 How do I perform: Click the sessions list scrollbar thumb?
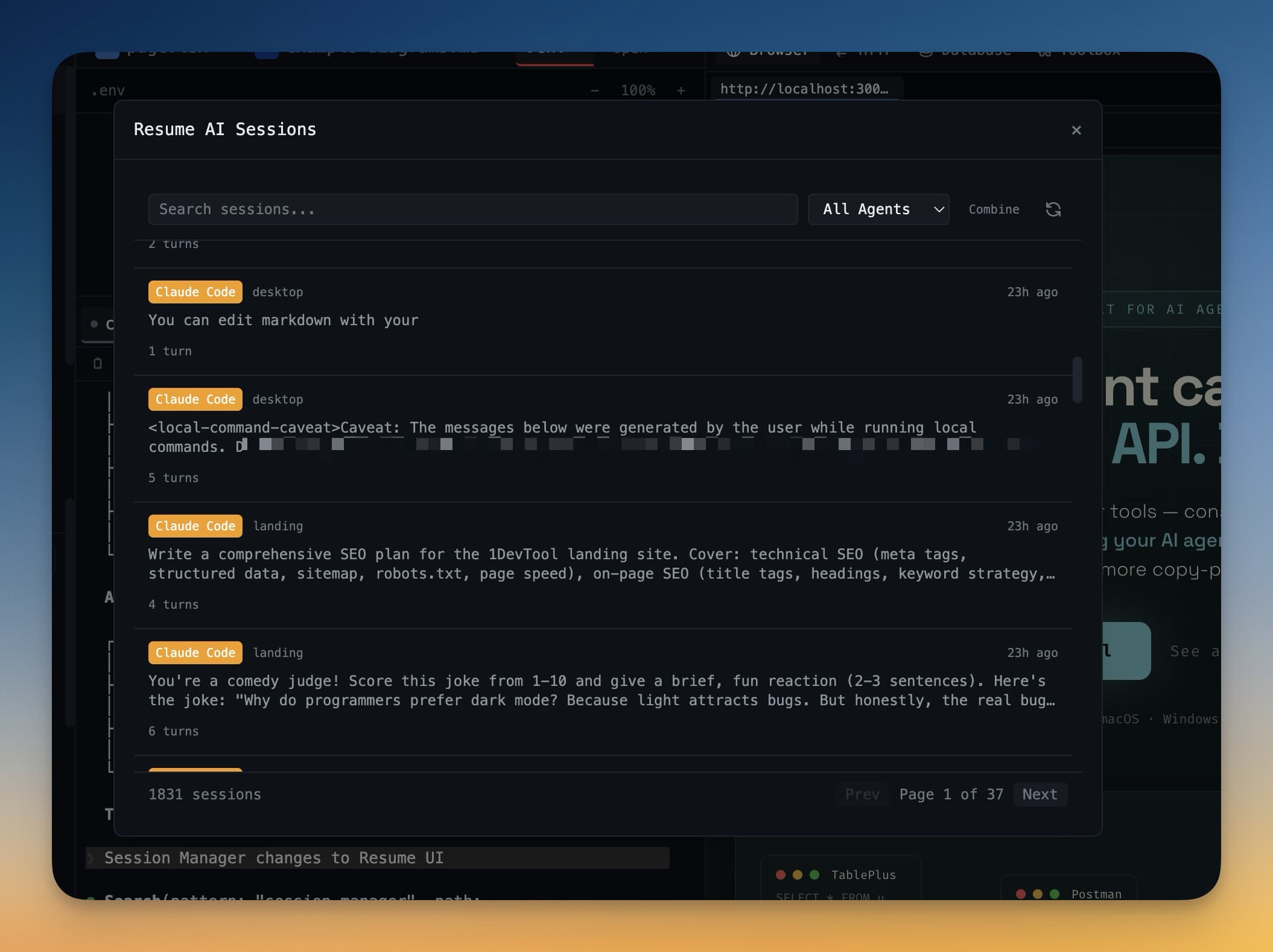click(1077, 379)
